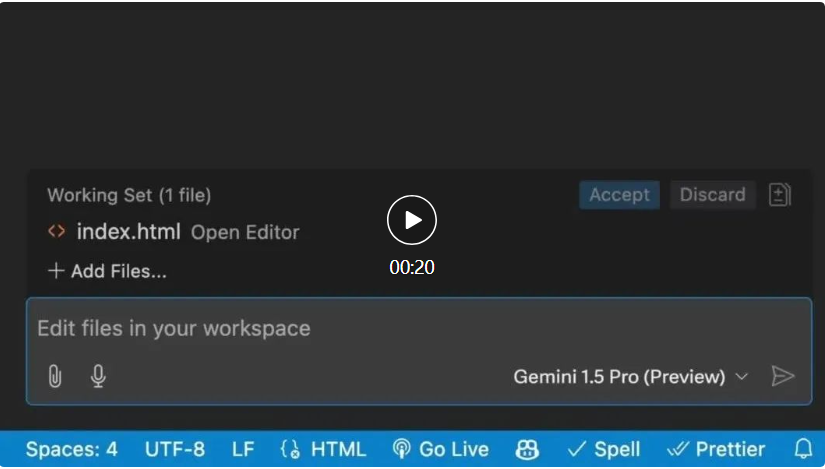Select the UTF-8 encoding indicator
The height and width of the screenshot is (469, 825).
click(x=175, y=449)
